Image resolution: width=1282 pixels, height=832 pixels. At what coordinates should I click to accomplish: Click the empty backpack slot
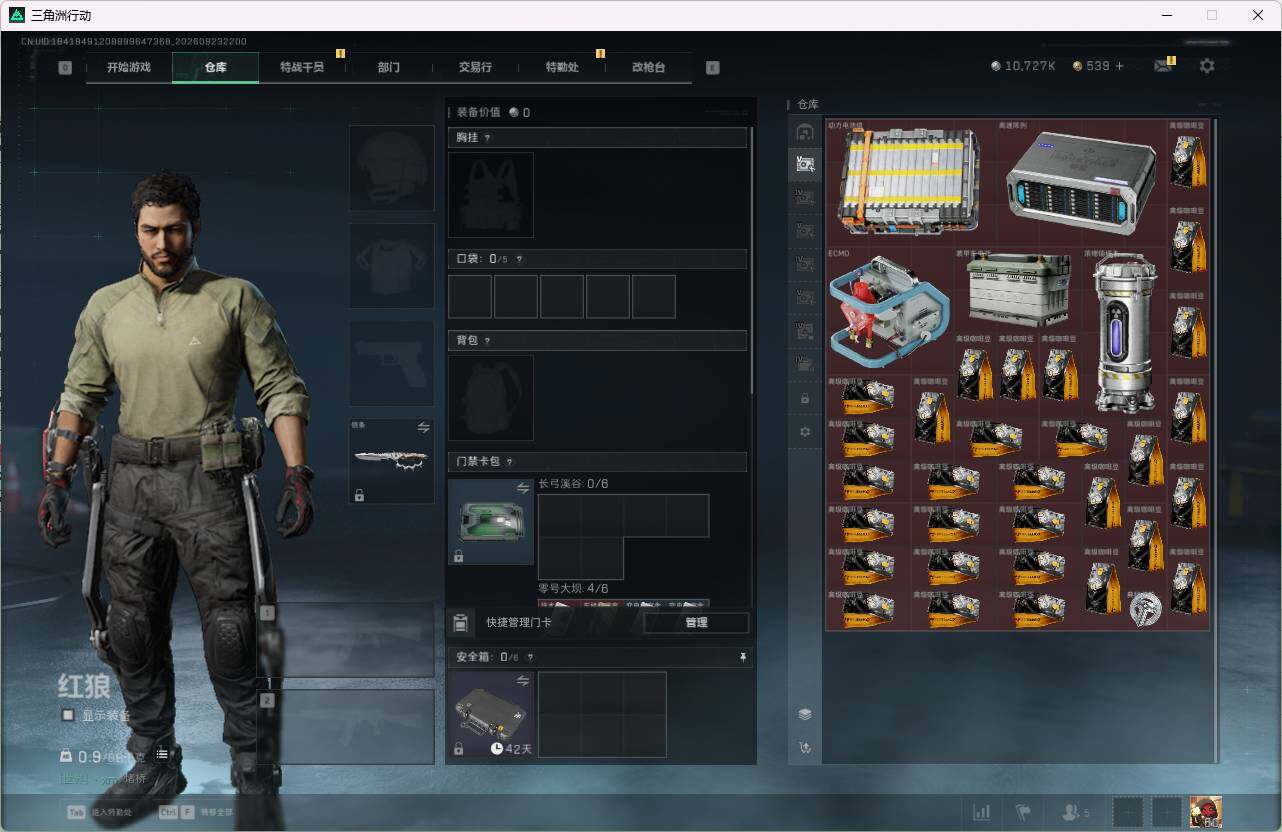click(491, 398)
